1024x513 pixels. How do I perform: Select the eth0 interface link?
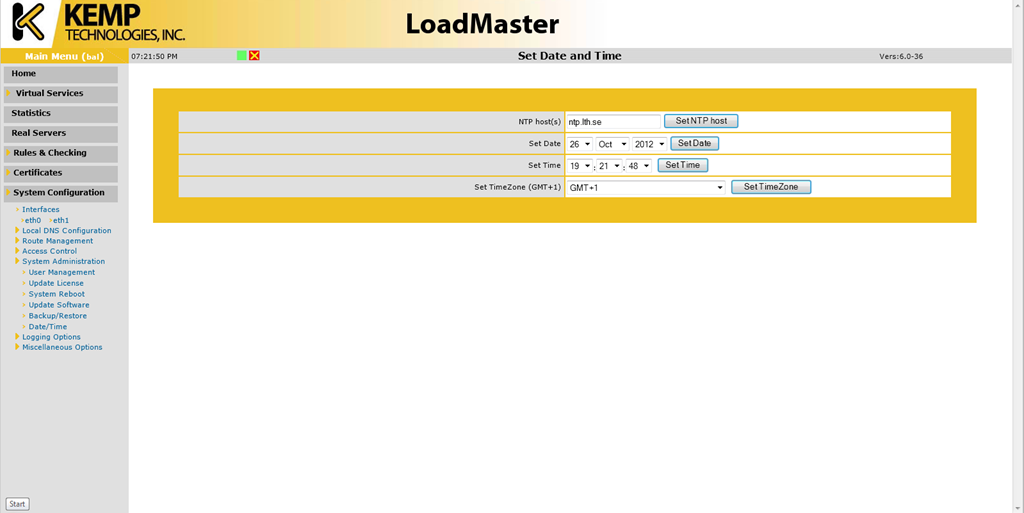click(33, 221)
